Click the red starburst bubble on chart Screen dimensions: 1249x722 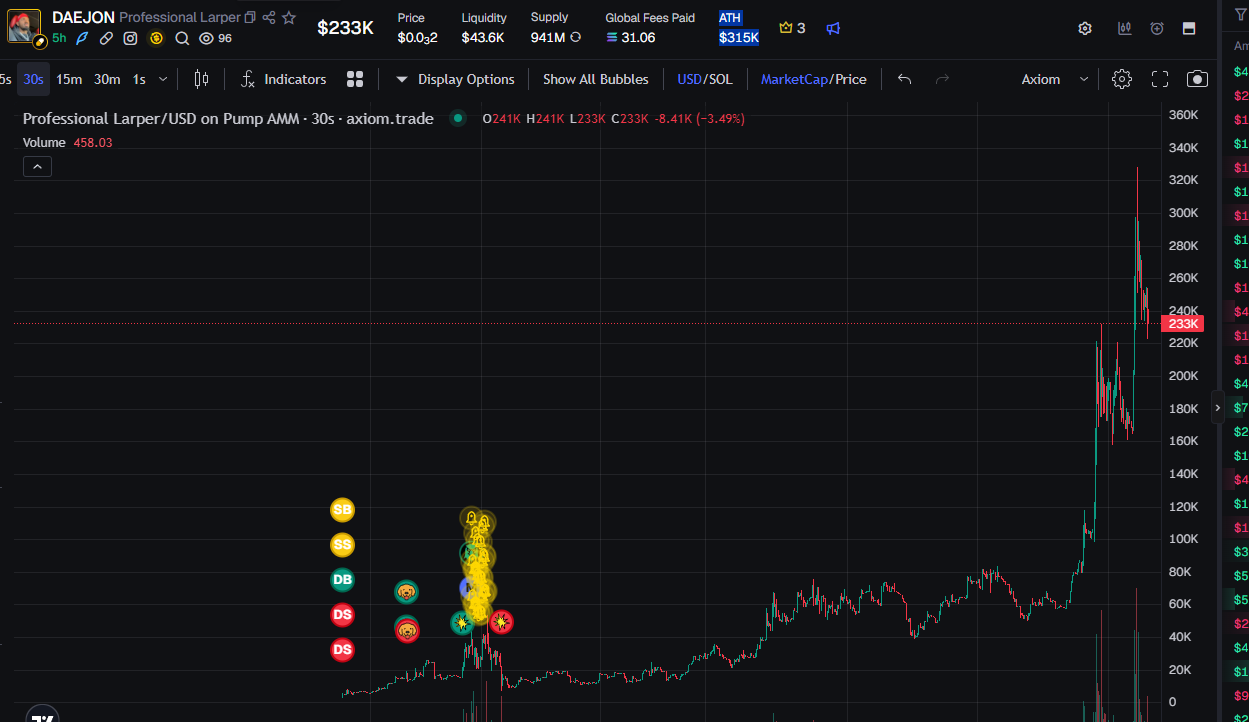click(502, 622)
